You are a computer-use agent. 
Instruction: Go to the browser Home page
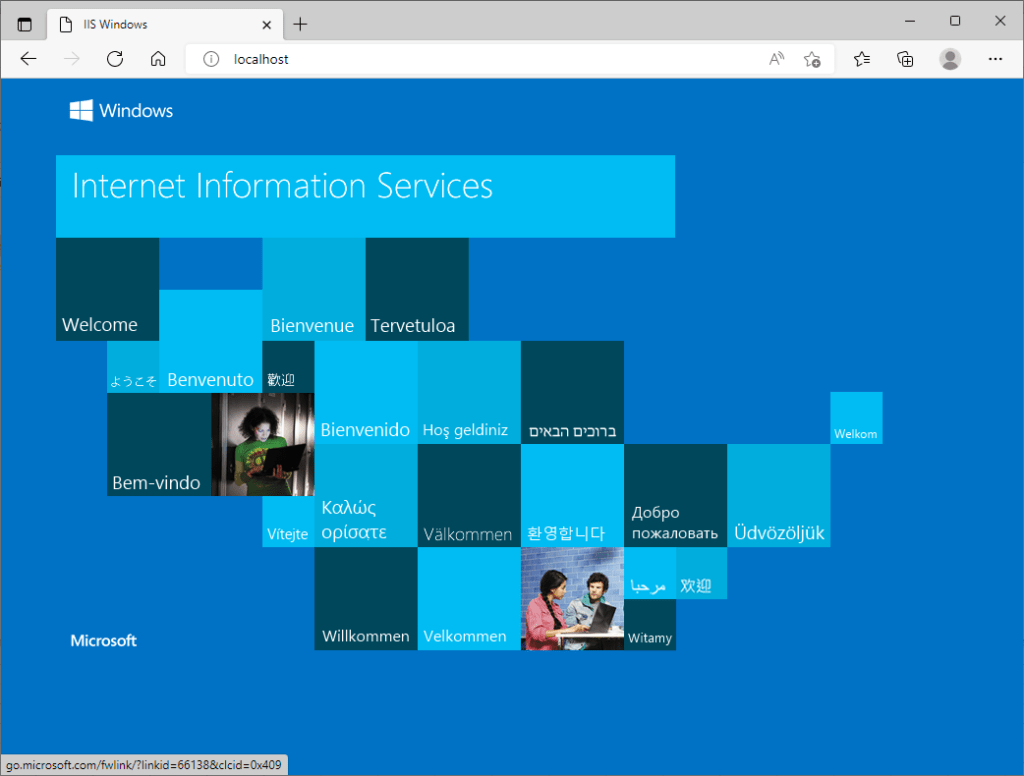(158, 59)
